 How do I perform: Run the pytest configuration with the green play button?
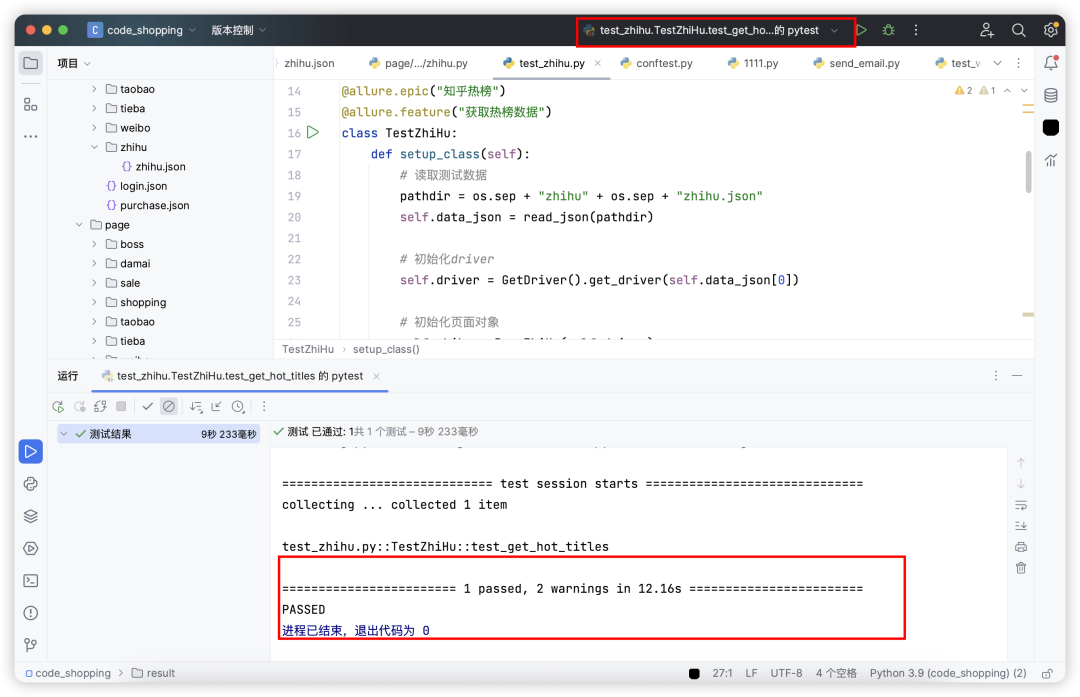point(861,30)
